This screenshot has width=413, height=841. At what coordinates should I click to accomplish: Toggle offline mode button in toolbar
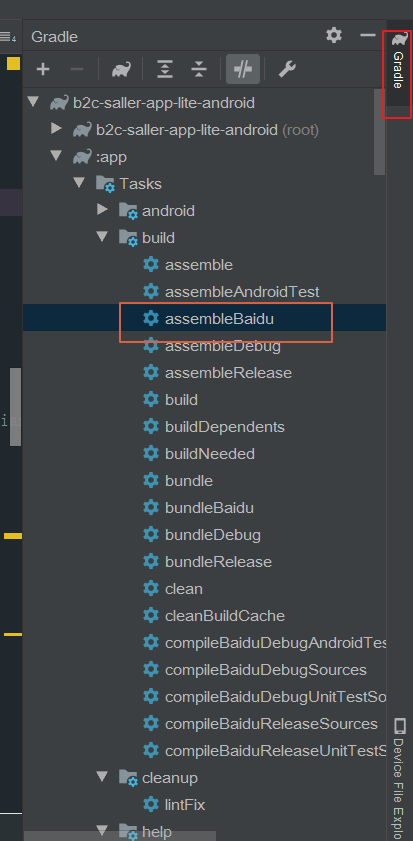pos(243,69)
